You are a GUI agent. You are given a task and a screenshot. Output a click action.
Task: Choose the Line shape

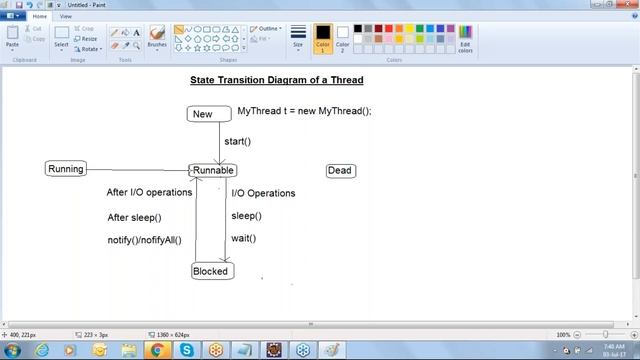point(179,29)
